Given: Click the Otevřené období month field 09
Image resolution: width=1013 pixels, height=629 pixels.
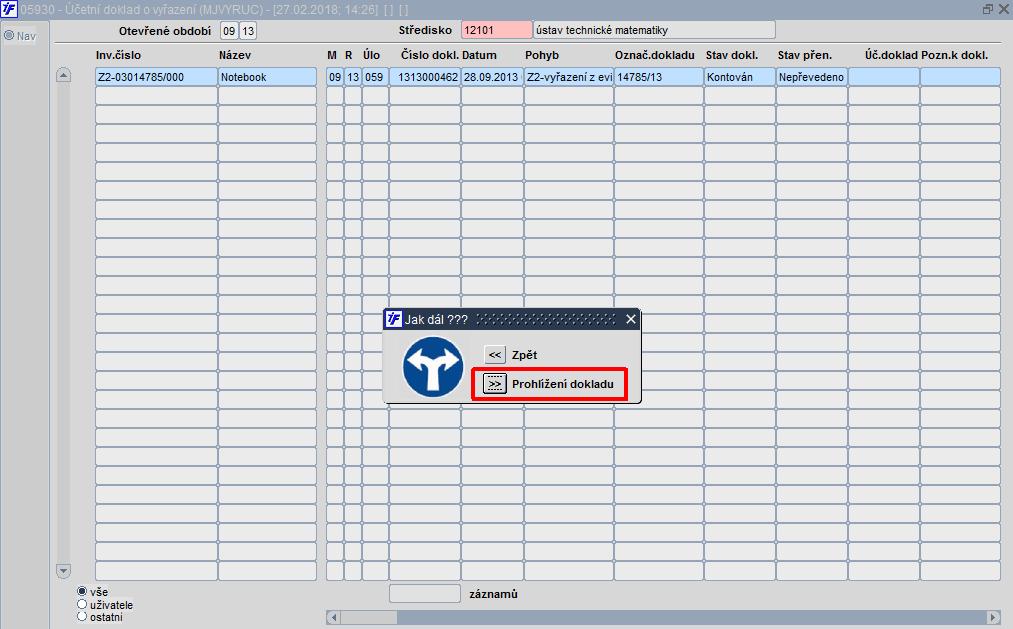Looking at the screenshot, I should [229, 30].
